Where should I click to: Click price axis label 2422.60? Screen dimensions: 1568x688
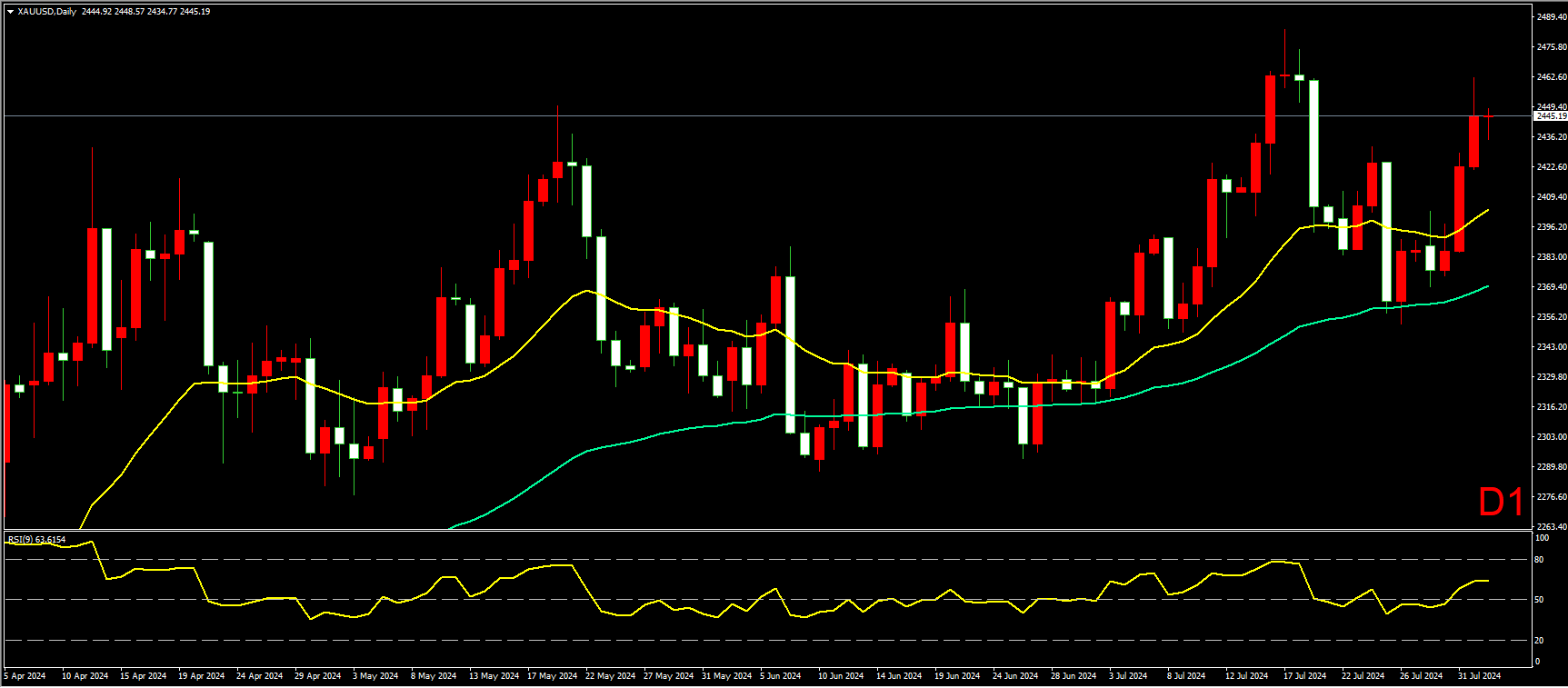[x=1552, y=167]
